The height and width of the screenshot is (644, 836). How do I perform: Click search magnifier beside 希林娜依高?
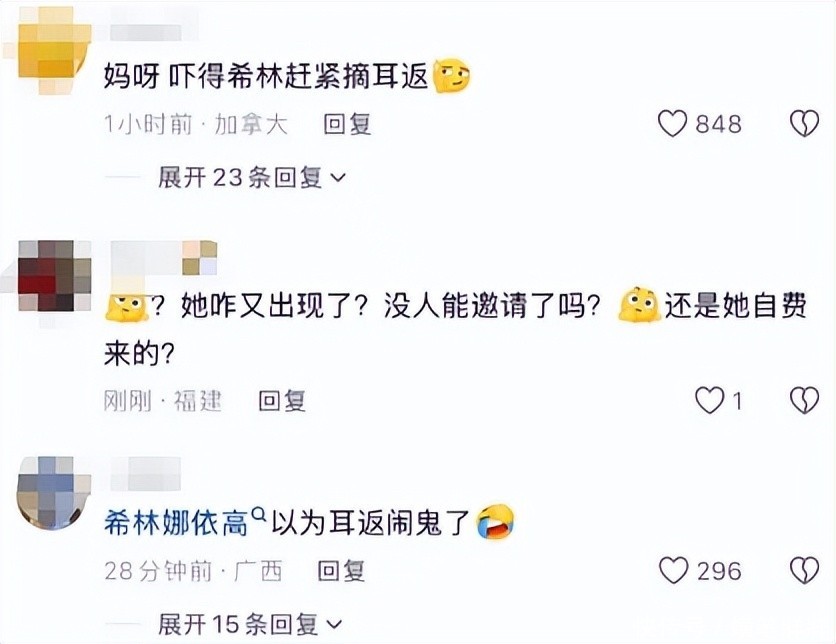(x=258, y=514)
